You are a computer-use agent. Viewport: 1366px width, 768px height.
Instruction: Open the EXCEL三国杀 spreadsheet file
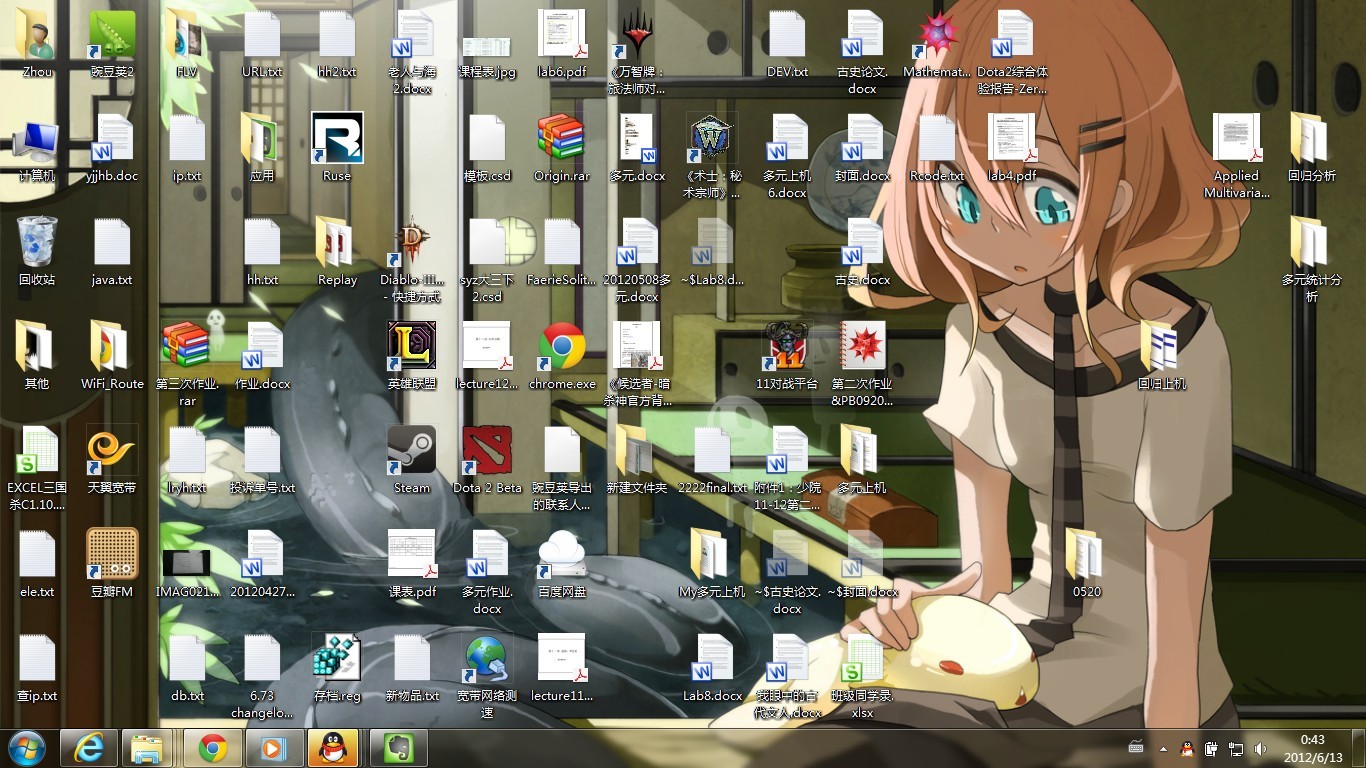click(x=37, y=450)
